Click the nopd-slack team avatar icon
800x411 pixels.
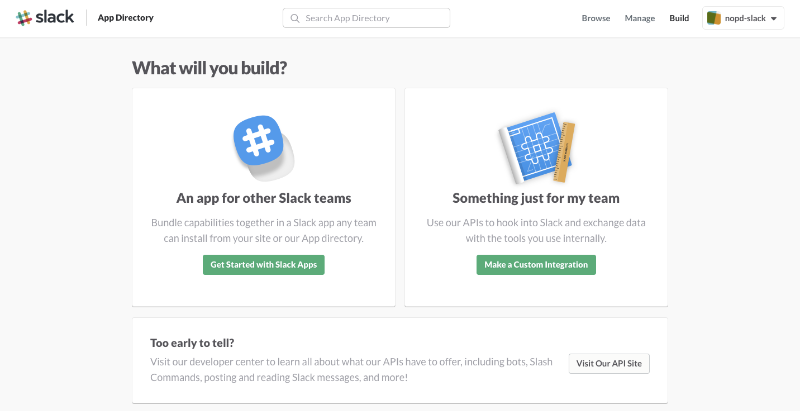coord(714,18)
